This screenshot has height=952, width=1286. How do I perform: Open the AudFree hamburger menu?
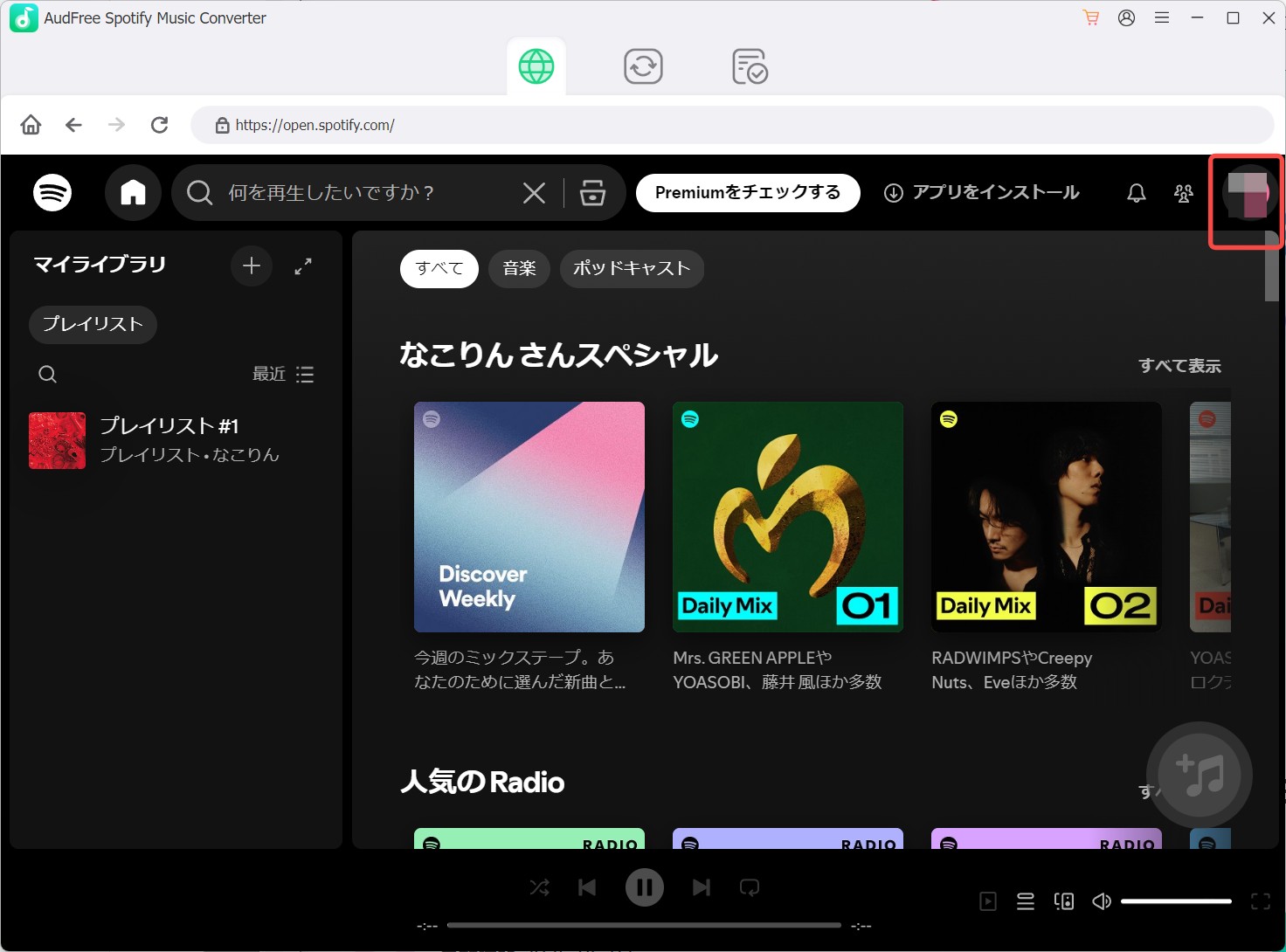click(x=1162, y=17)
